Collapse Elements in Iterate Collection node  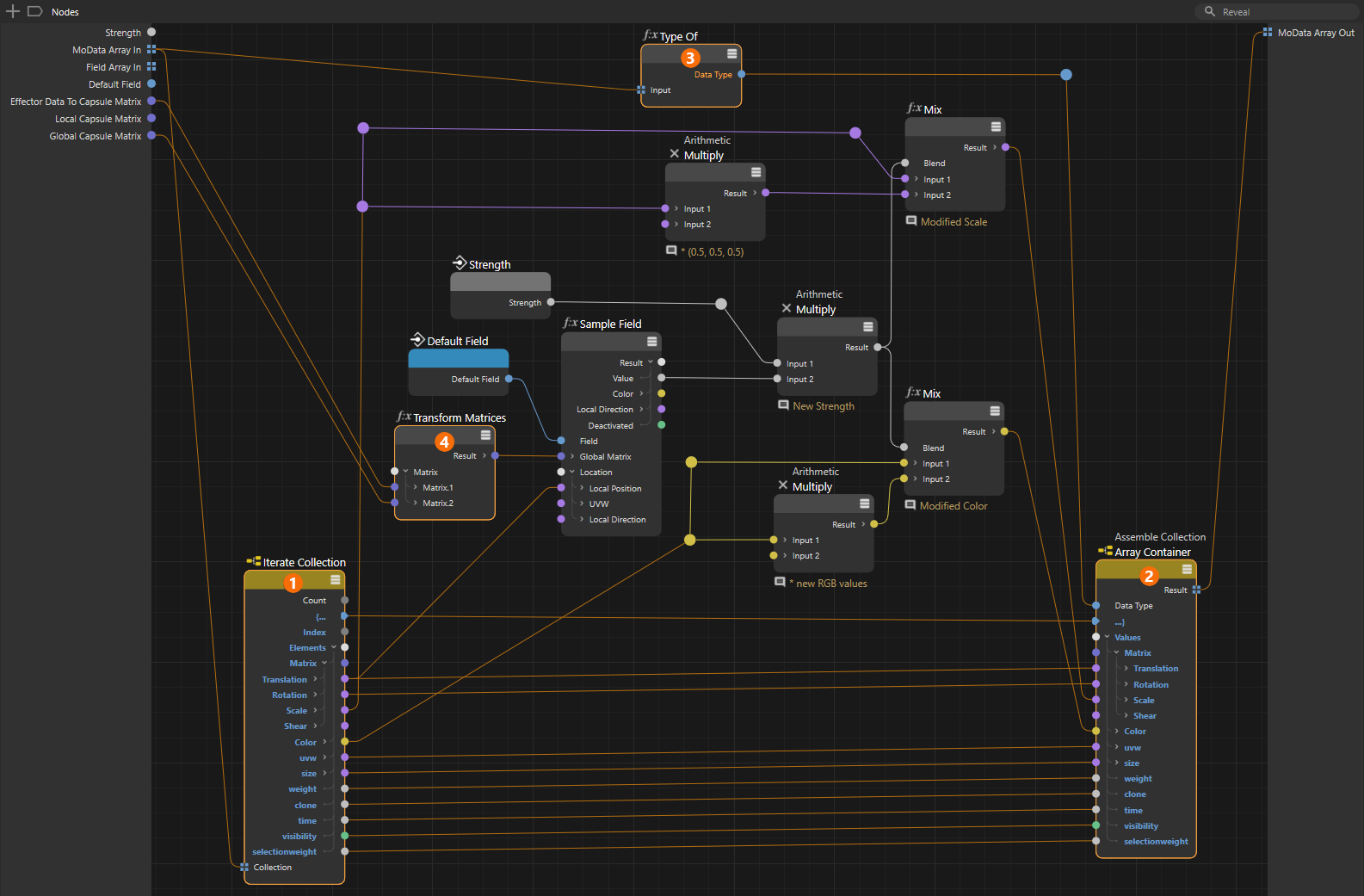tap(334, 647)
